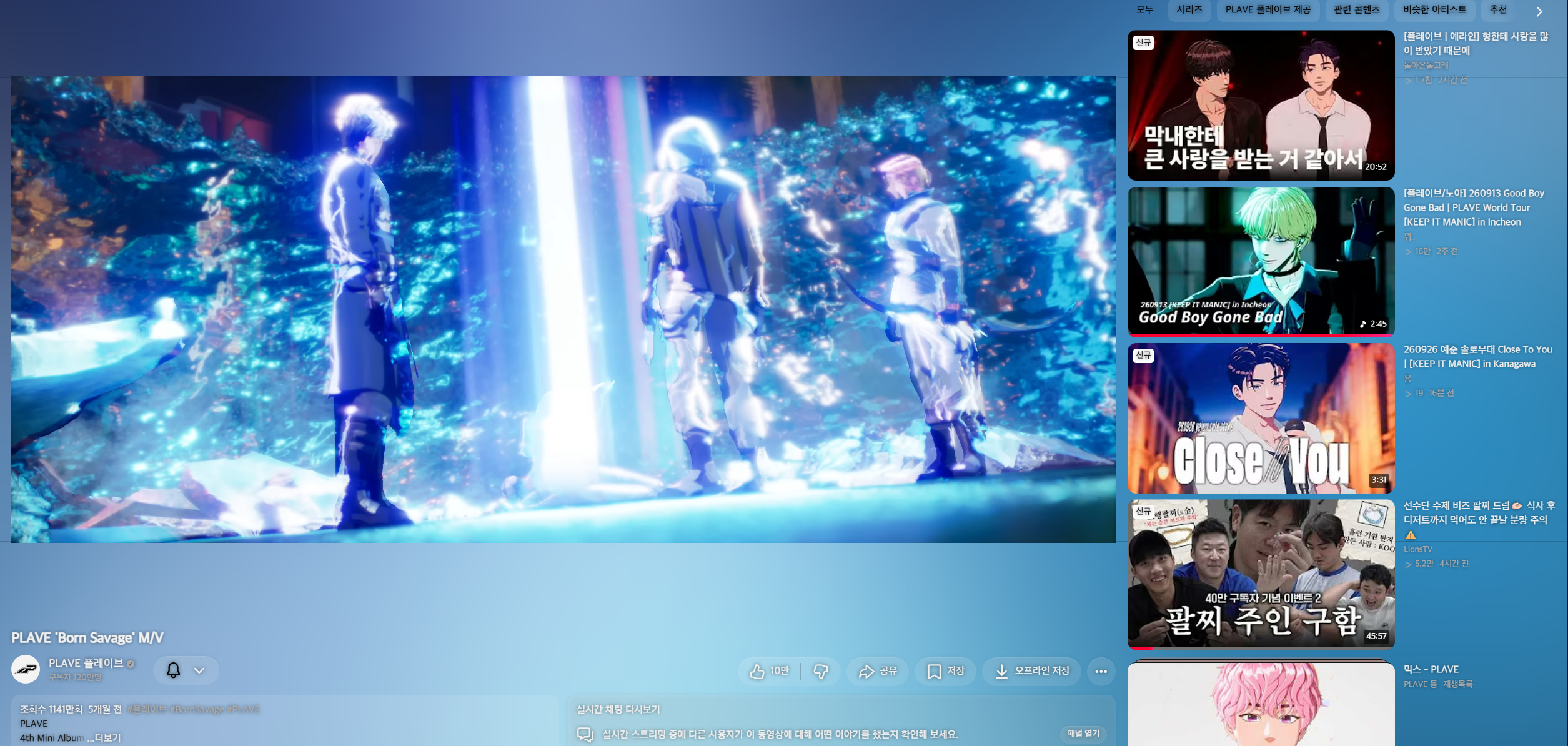The height and width of the screenshot is (746, 1568).
Task: Download with 오프라인 저장 button
Action: tap(1031, 671)
